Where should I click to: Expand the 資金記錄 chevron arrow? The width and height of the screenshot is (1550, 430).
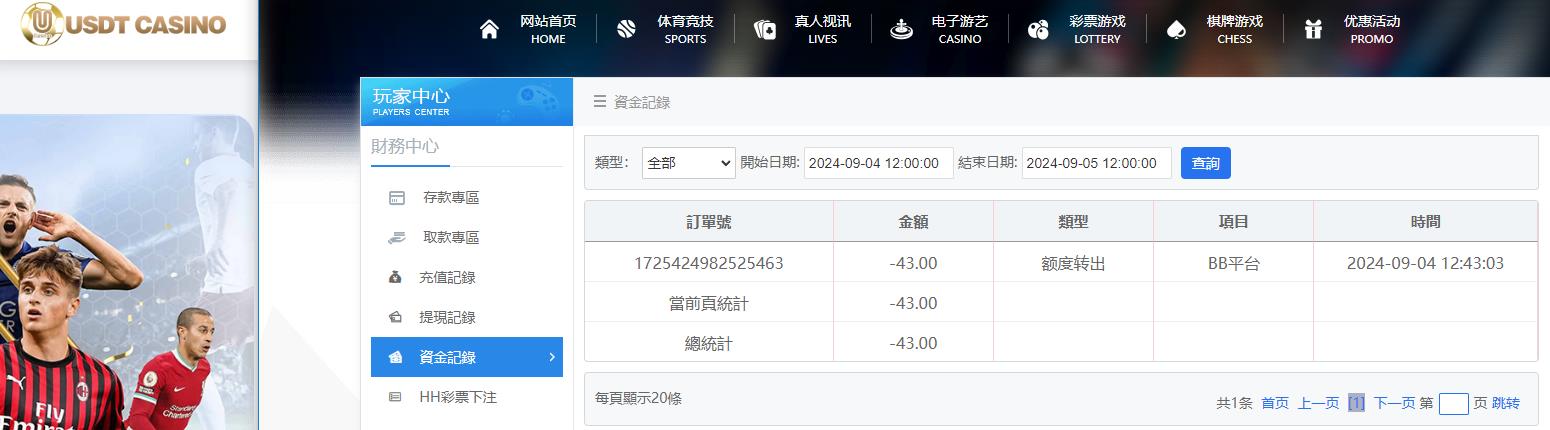point(552,357)
